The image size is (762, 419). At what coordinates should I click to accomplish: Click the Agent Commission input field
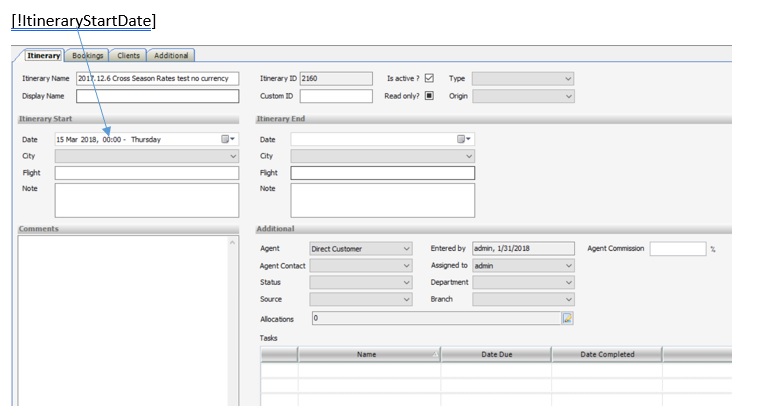pos(677,248)
